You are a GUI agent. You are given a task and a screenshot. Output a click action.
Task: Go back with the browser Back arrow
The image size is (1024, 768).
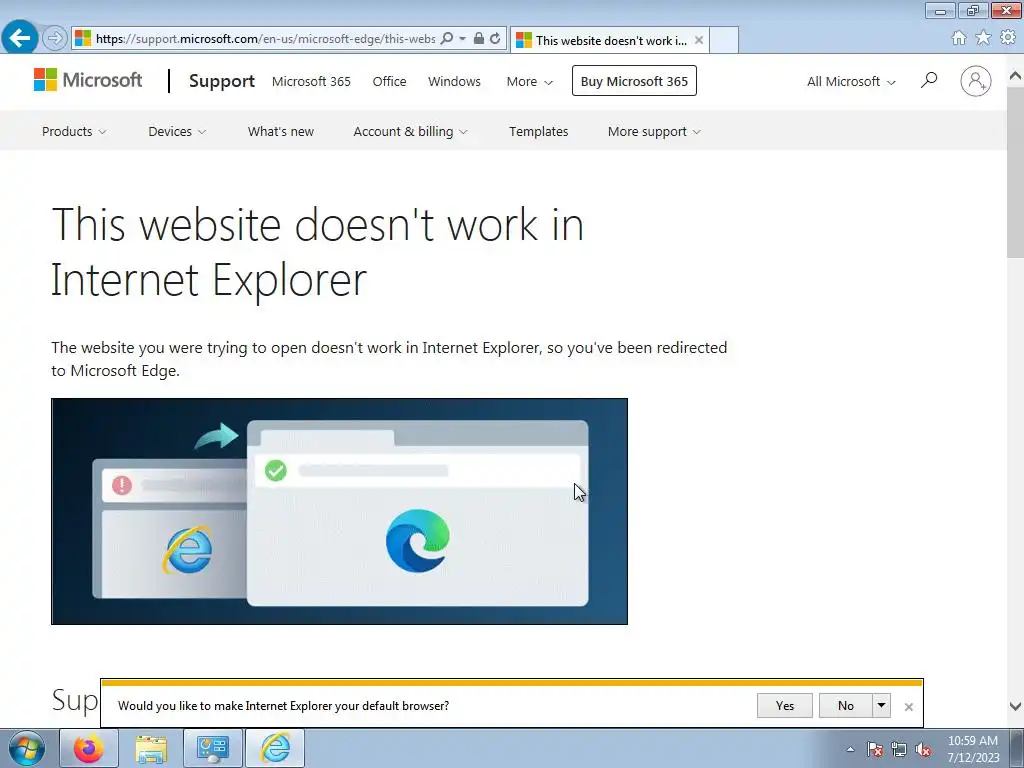pos(20,38)
